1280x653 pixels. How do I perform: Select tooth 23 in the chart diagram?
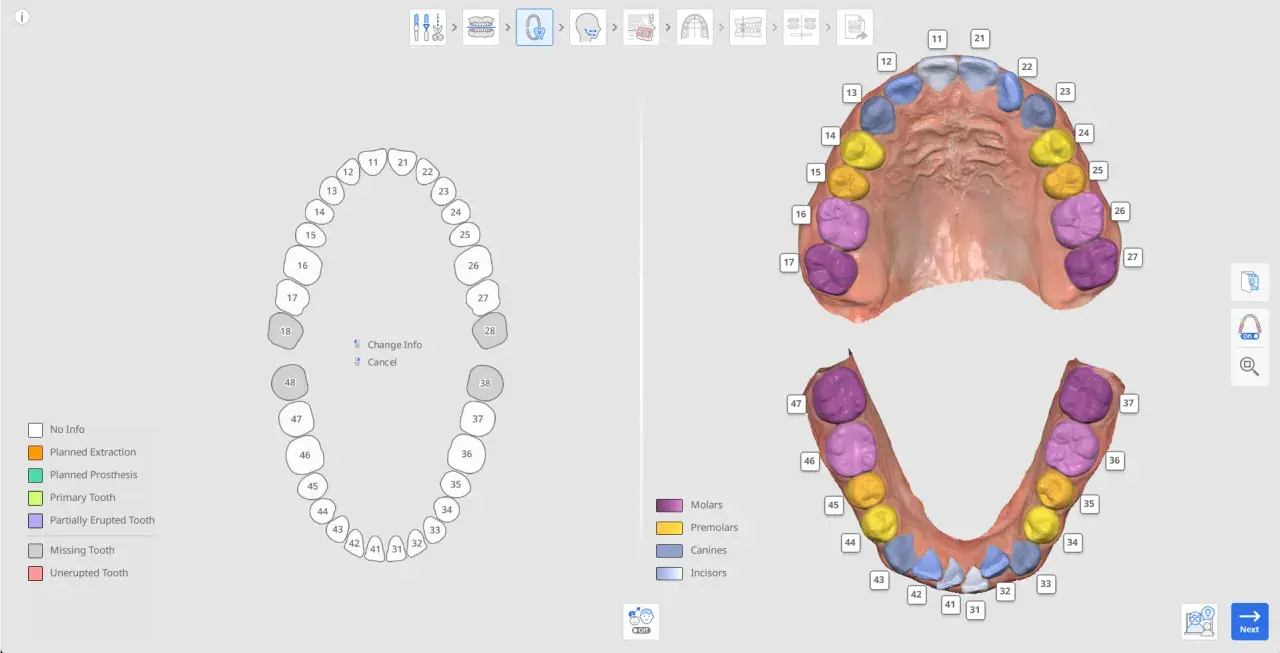pyautogui.click(x=444, y=190)
